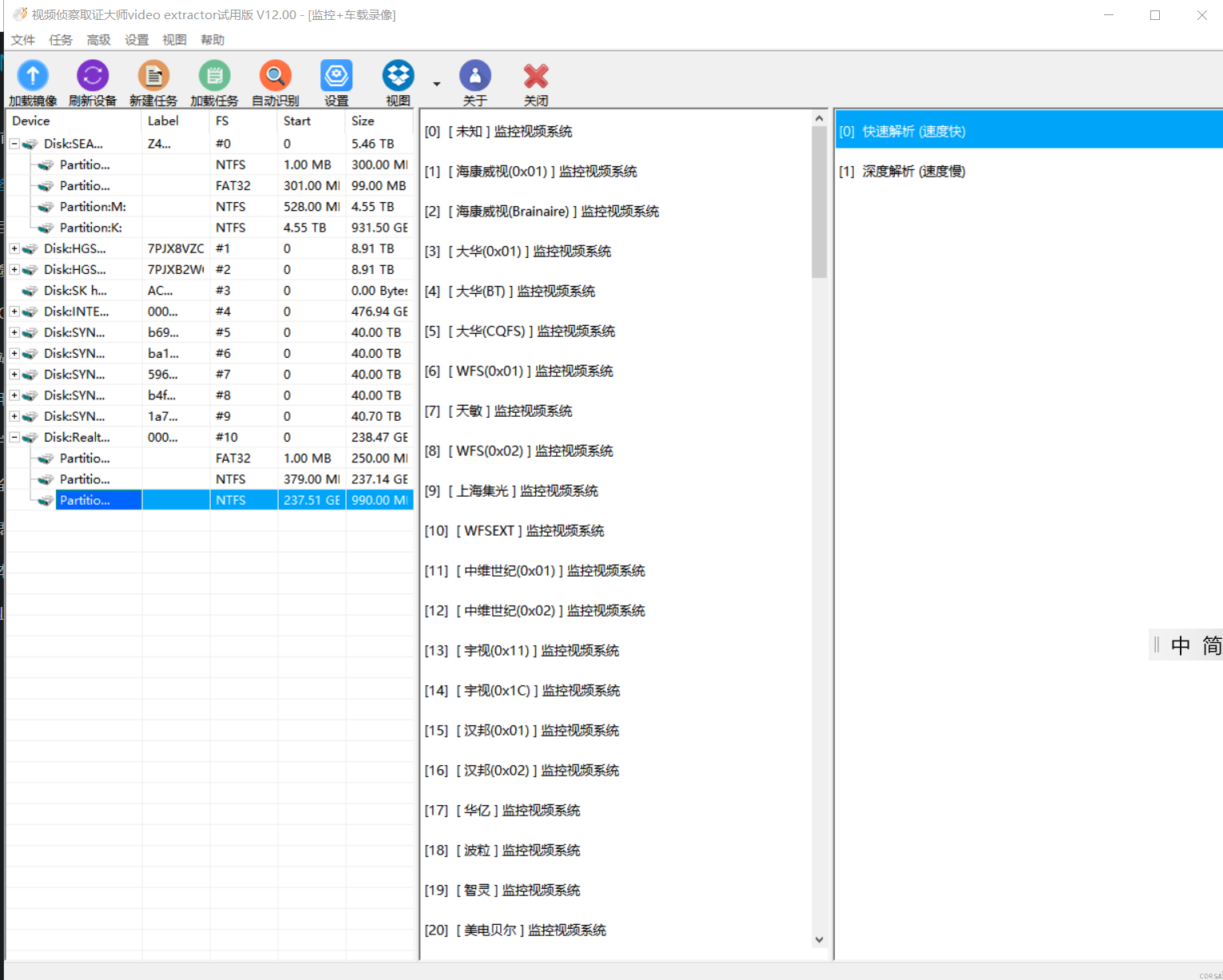Run 自动识别 auto-detect magnifier icon
Screen dimensions: 1223x980
tap(275, 76)
